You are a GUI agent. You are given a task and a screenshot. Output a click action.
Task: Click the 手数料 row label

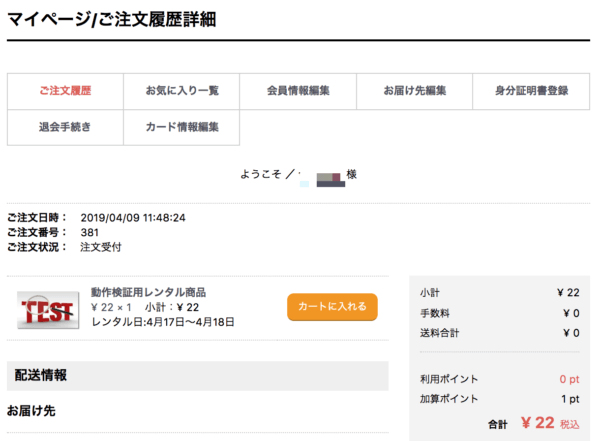pyautogui.click(x=435, y=313)
